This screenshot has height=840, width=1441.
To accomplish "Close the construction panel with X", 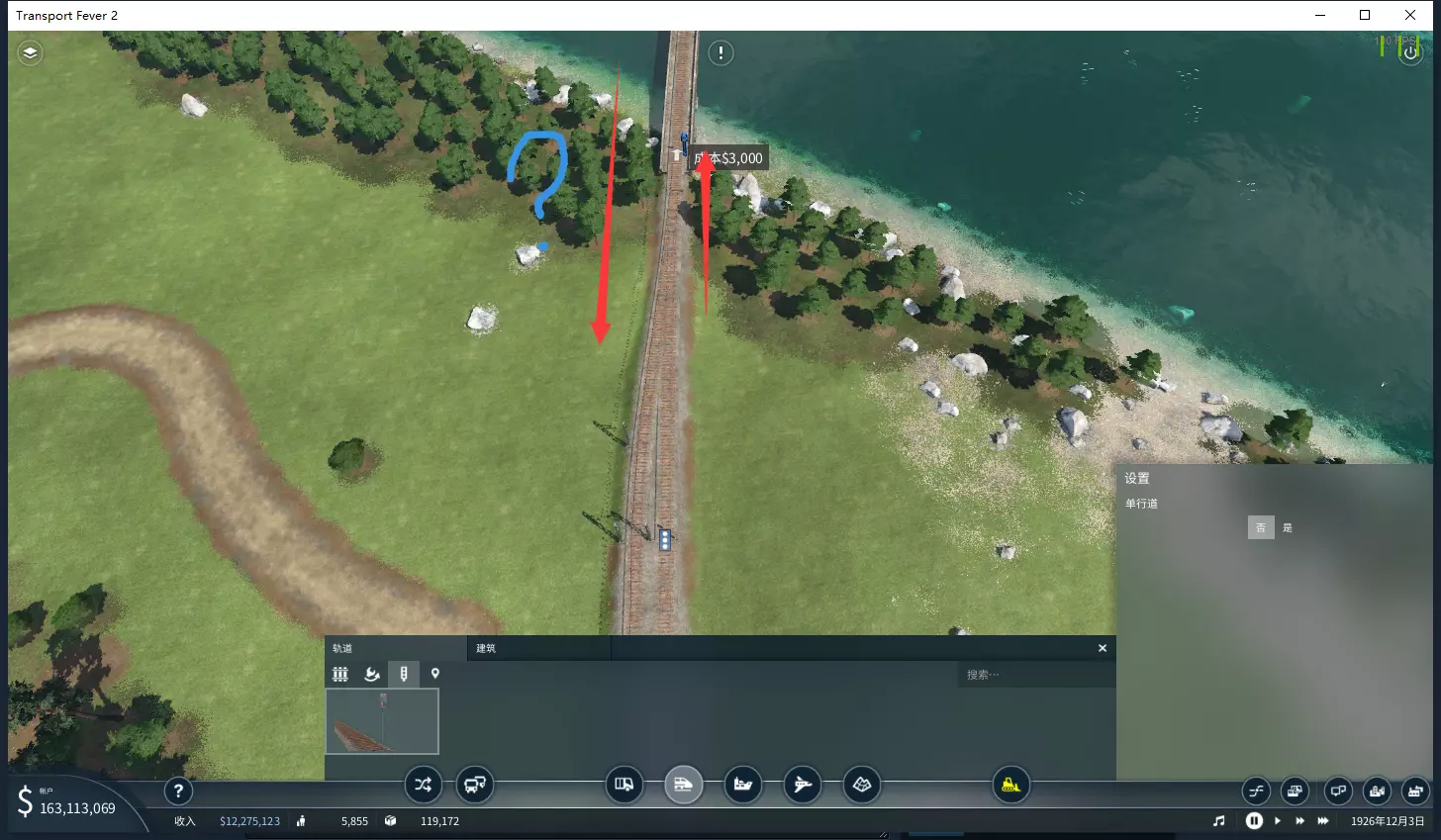I will tap(1103, 648).
